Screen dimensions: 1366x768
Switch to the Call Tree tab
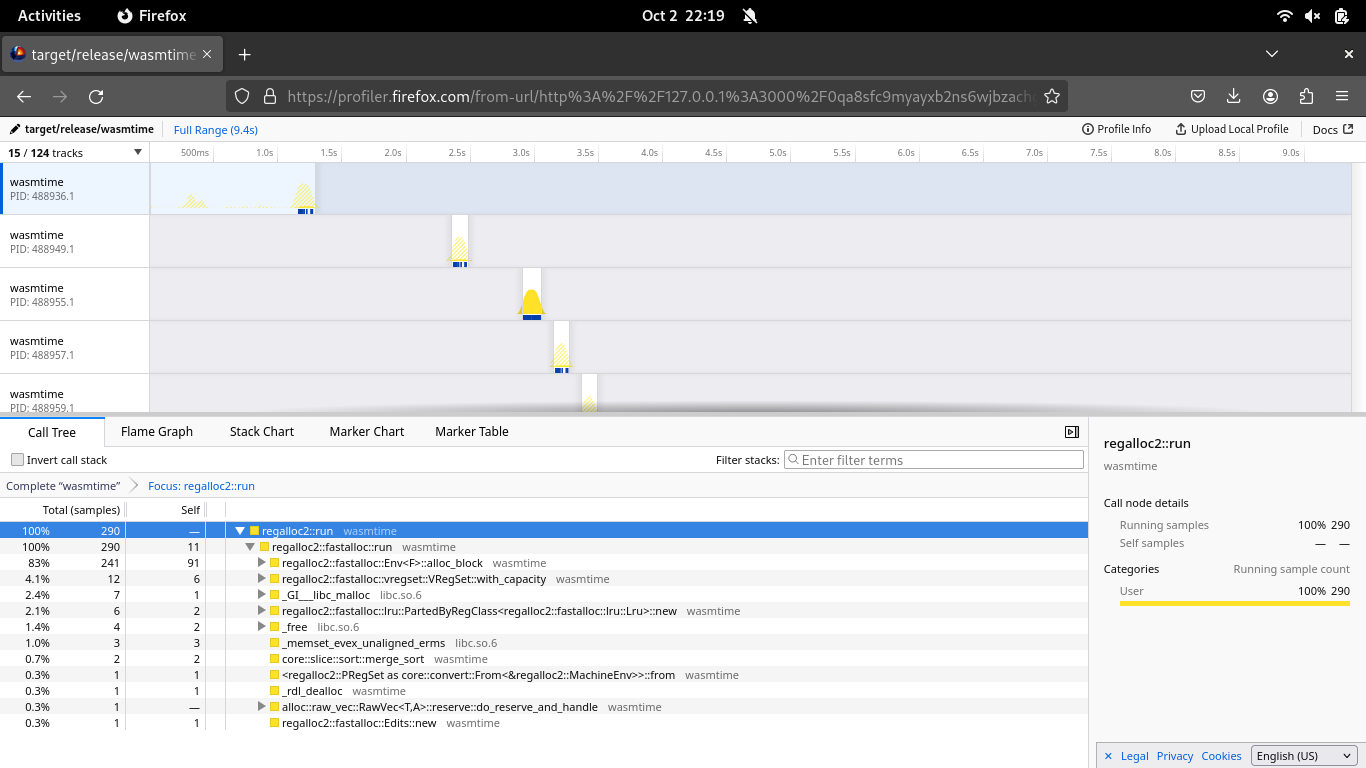coord(52,432)
